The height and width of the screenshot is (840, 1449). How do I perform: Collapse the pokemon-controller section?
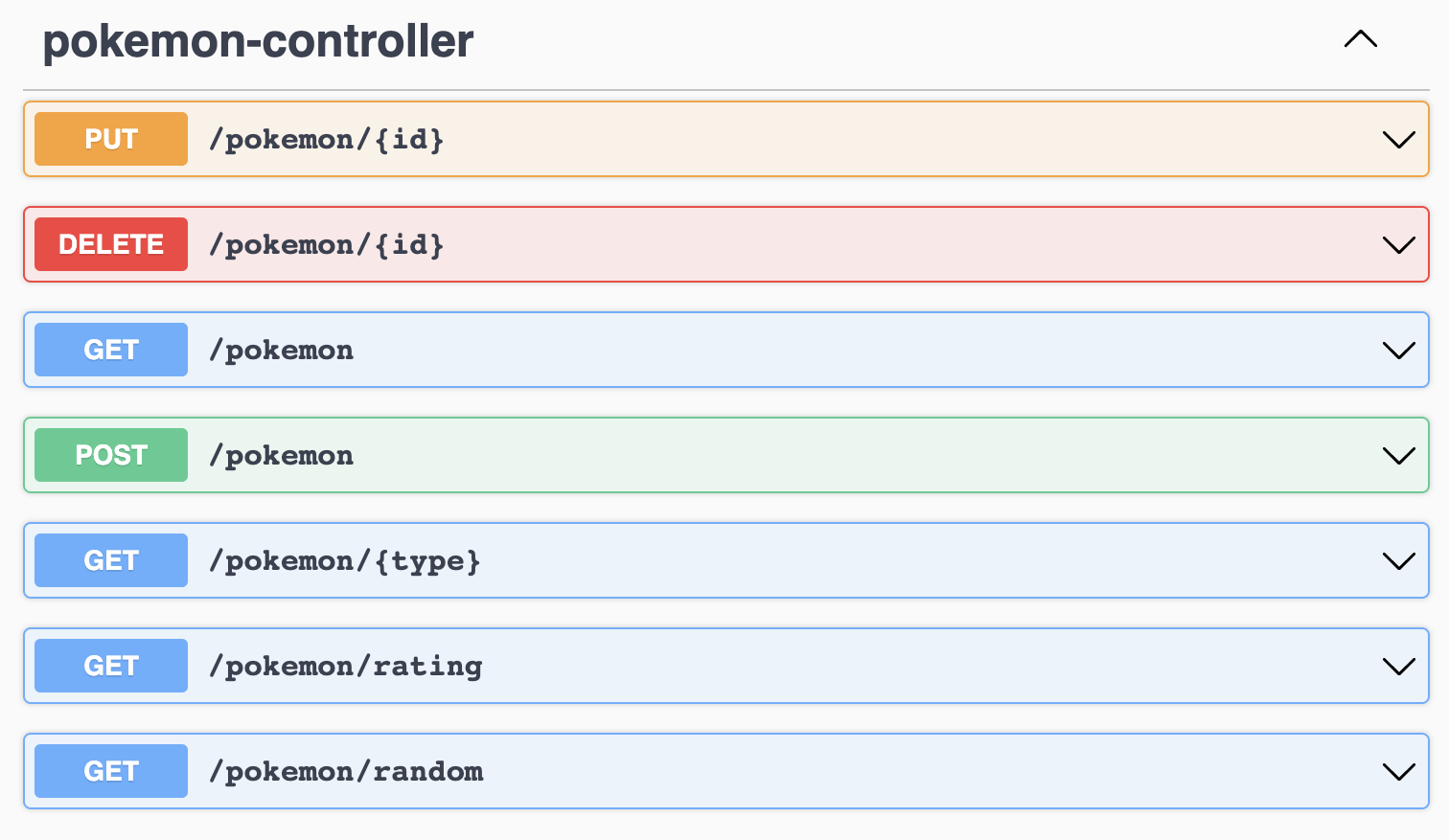pyautogui.click(x=1360, y=39)
